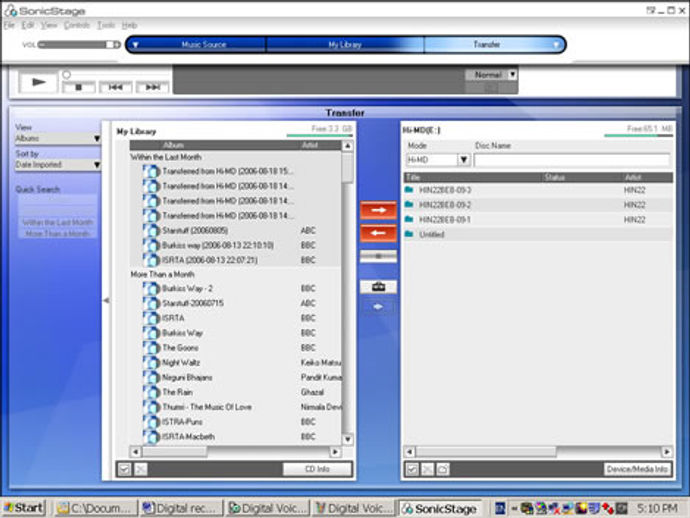Switch to the Music Source tab
Image resolution: width=690 pixels, height=518 pixels.
[x=203, y=44]
